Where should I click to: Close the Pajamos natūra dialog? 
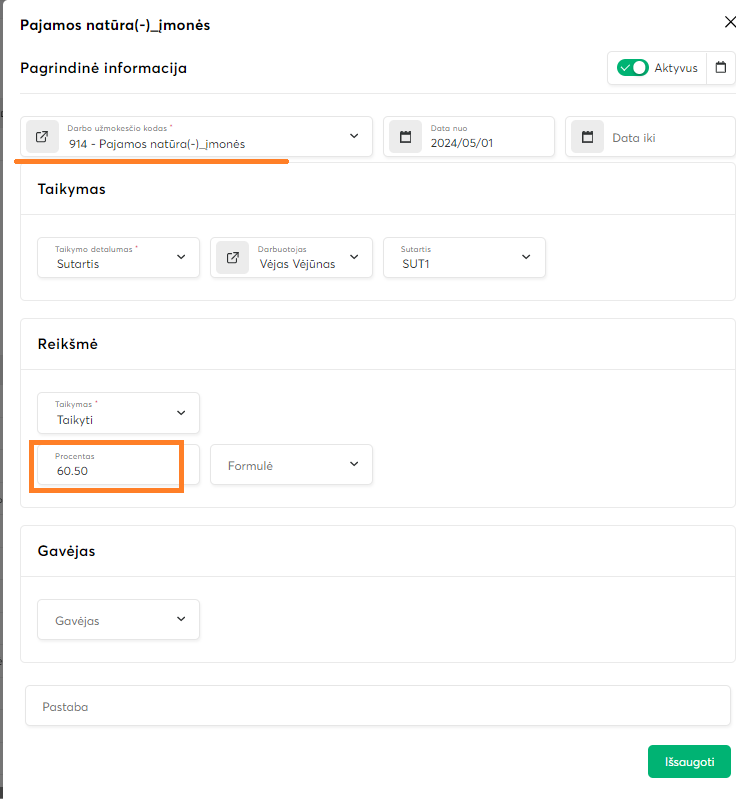pyautogui.click(x=729, y=21)
